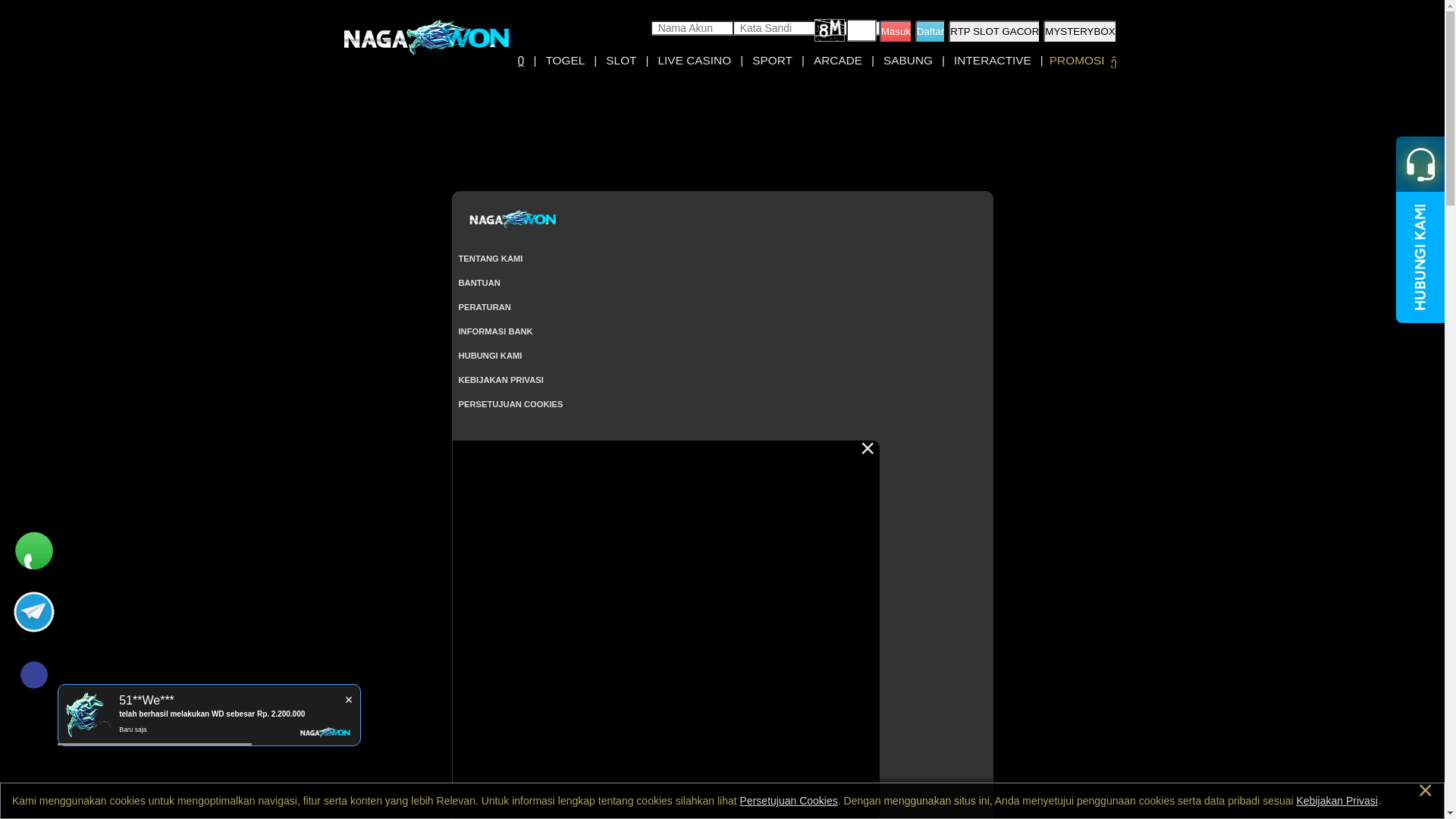Screen dimensions: 1456x819
Task: Click the HUBUNGI KAMI side tab
Action: (x=1420, y=257)
